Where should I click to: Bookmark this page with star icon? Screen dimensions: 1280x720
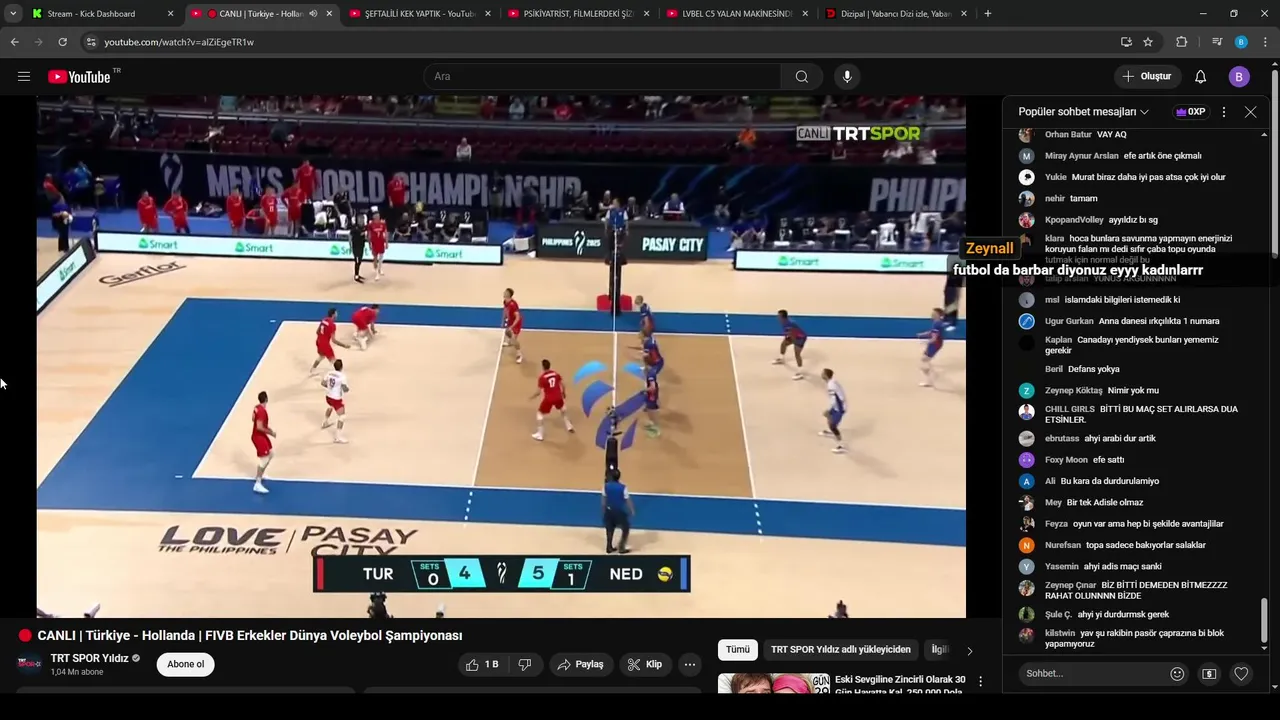pos(1148,42)
